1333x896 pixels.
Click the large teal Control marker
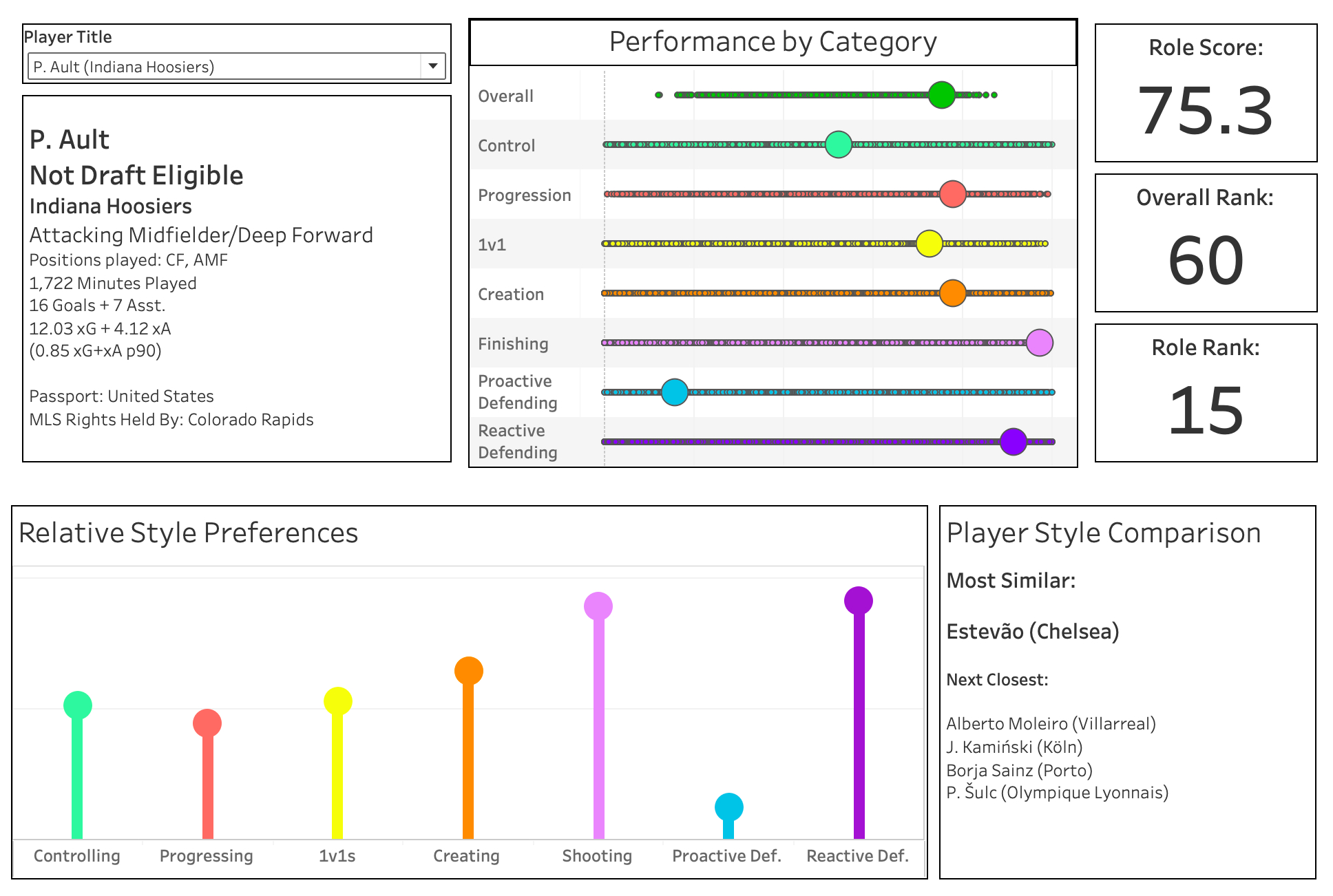(x=838, y=145)
